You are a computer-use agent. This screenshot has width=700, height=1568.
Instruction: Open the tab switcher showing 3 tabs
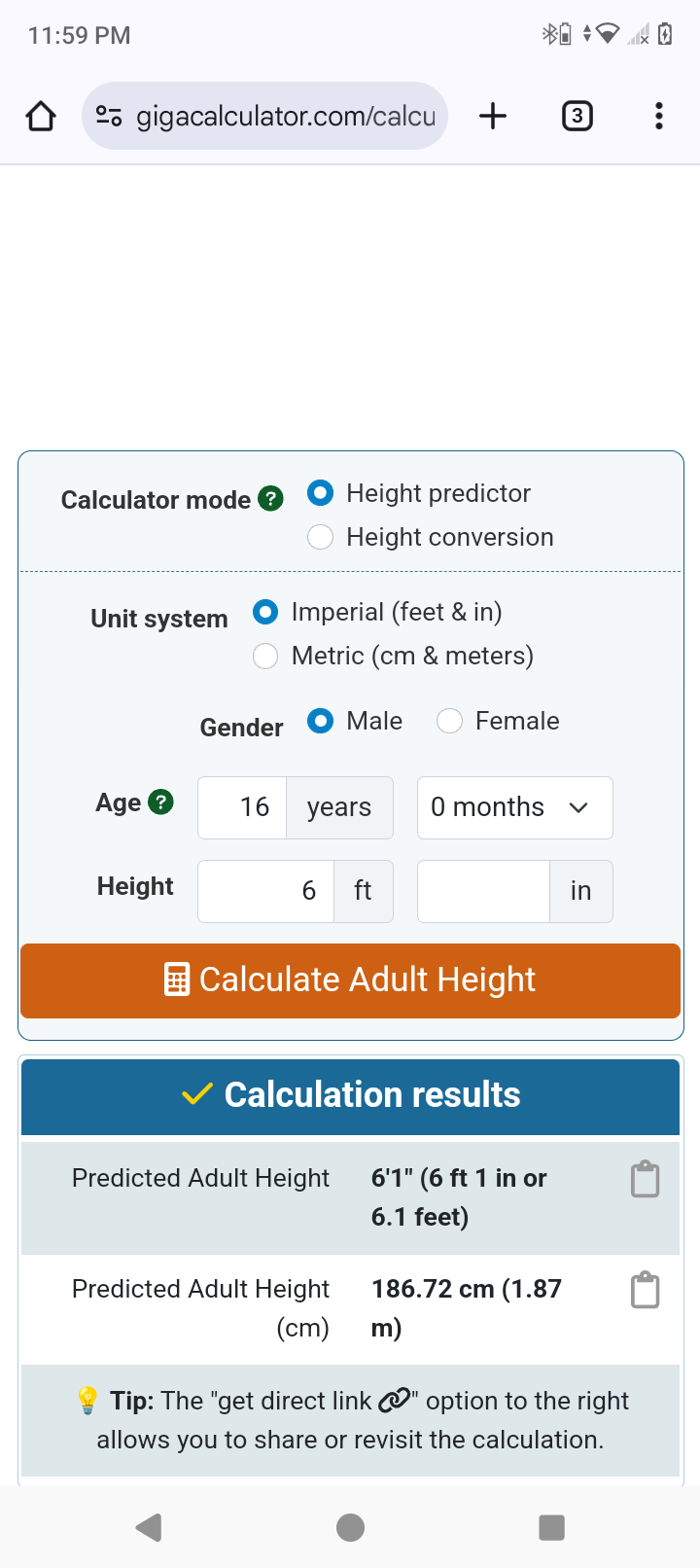pos(577,117)
